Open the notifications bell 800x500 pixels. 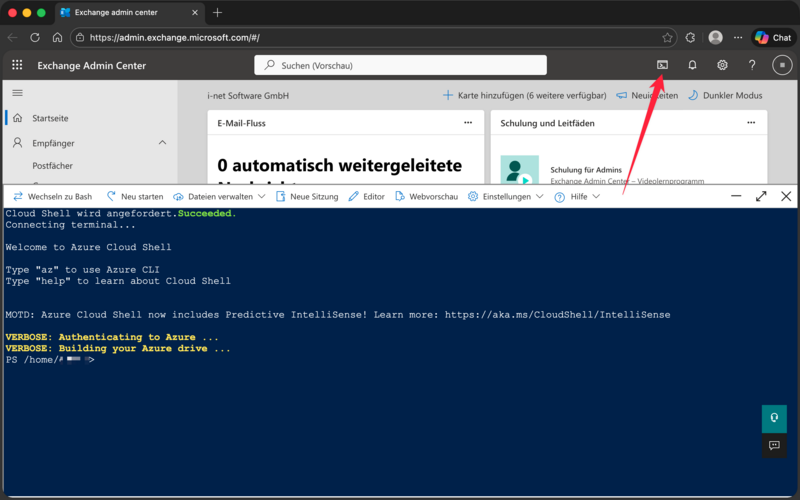click(x=692, y=65)
